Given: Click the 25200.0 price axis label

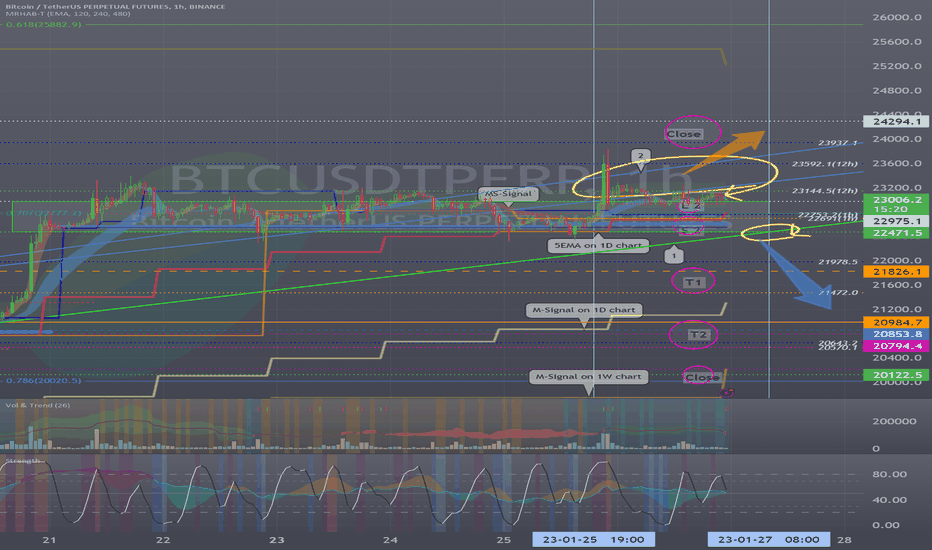Looking at the screenshot, I should 896,66.
